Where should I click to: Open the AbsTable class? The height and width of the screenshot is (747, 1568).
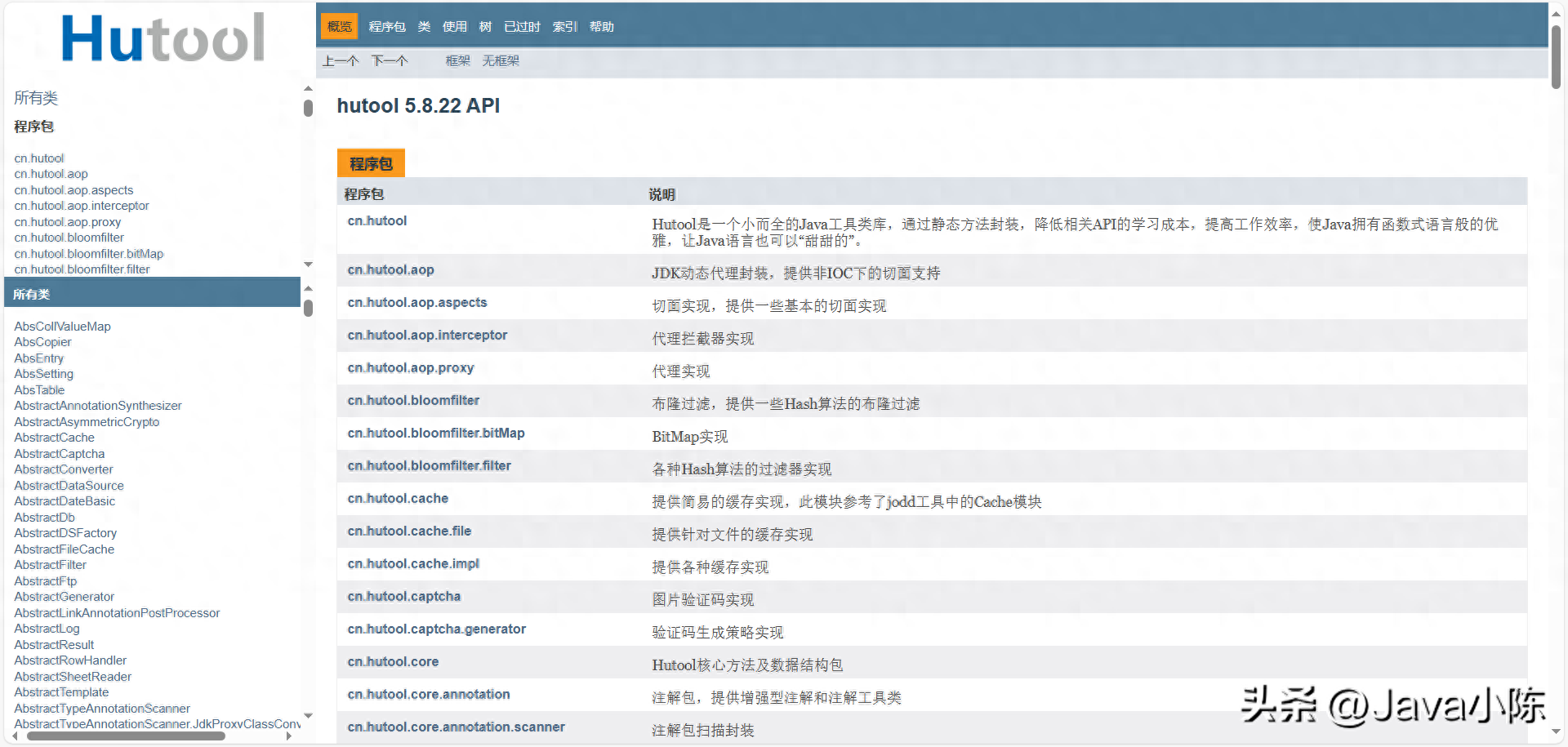tap(39, 390)
